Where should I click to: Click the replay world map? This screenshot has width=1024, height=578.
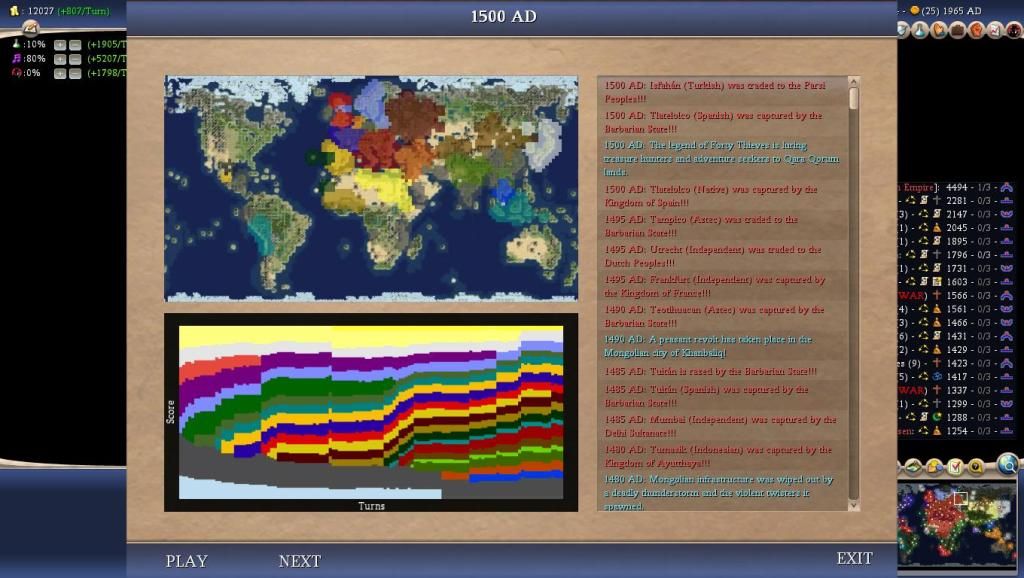[371, 188]
